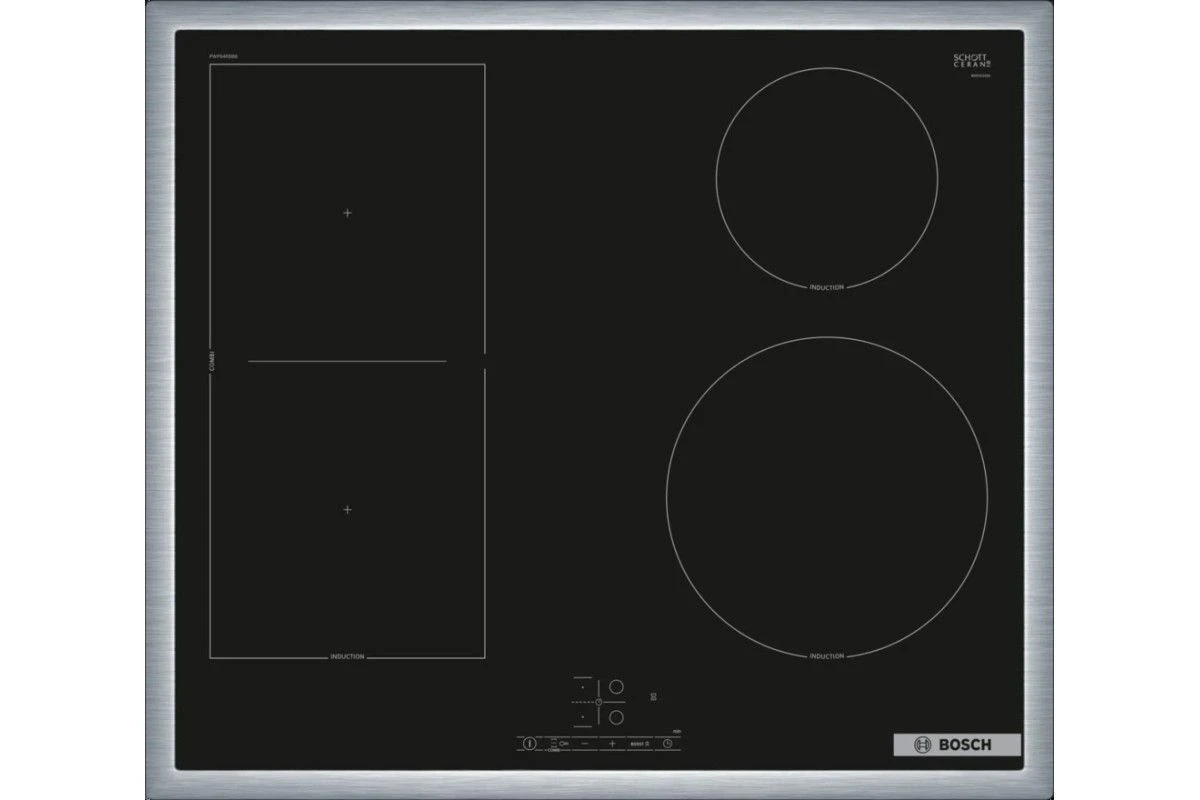Tap the center timer symbol between zone selectors

point(598,702)
